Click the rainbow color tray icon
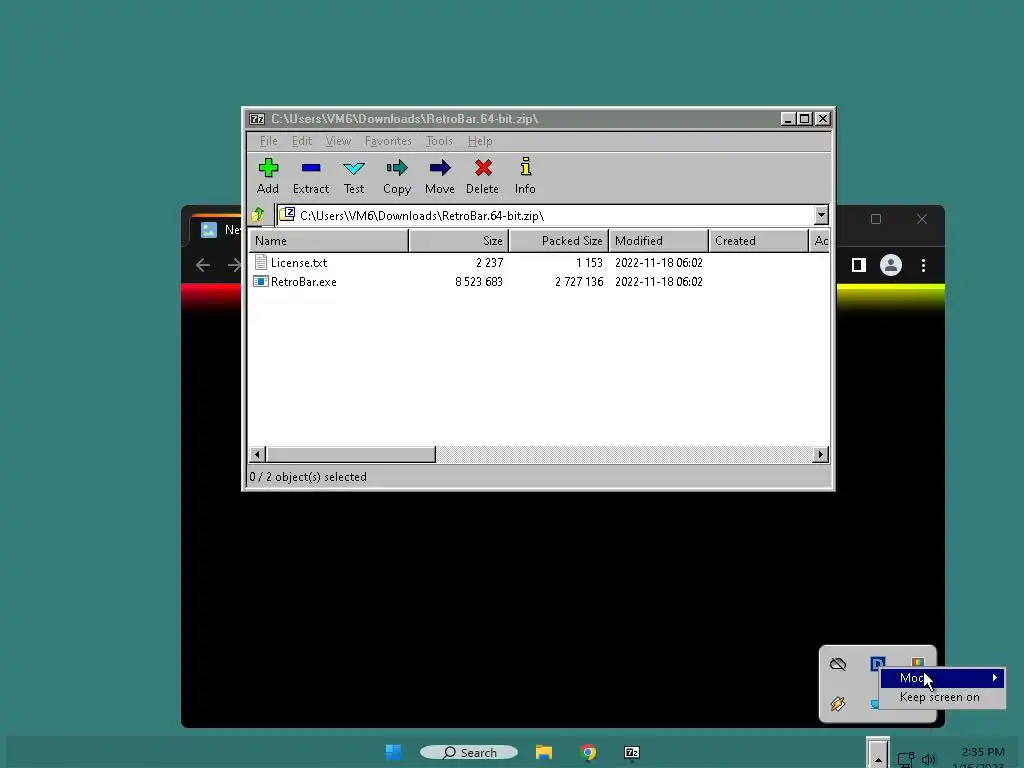 918,662
